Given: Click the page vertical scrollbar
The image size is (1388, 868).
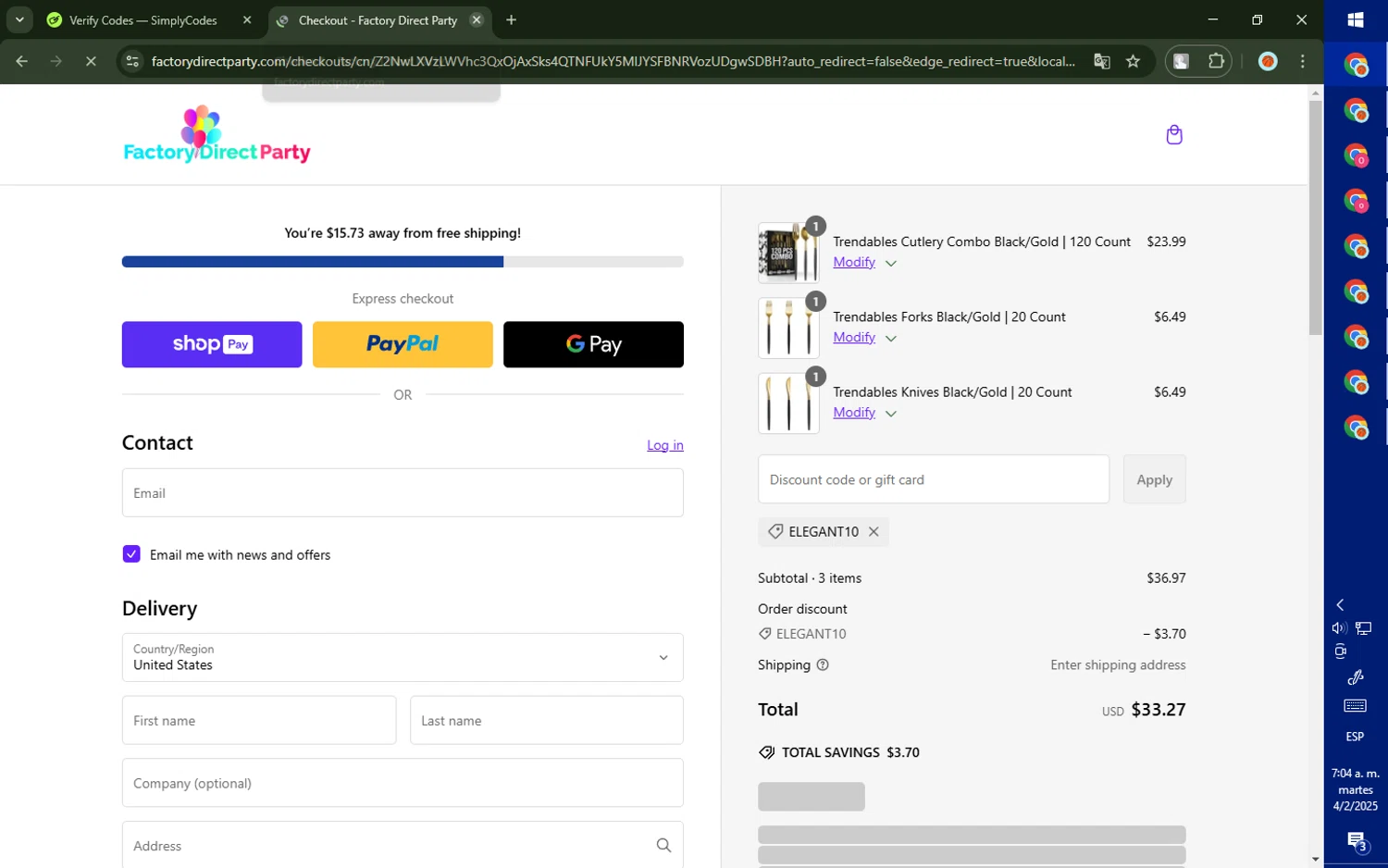Looking at the screenshot, I should pos(1315,217).
